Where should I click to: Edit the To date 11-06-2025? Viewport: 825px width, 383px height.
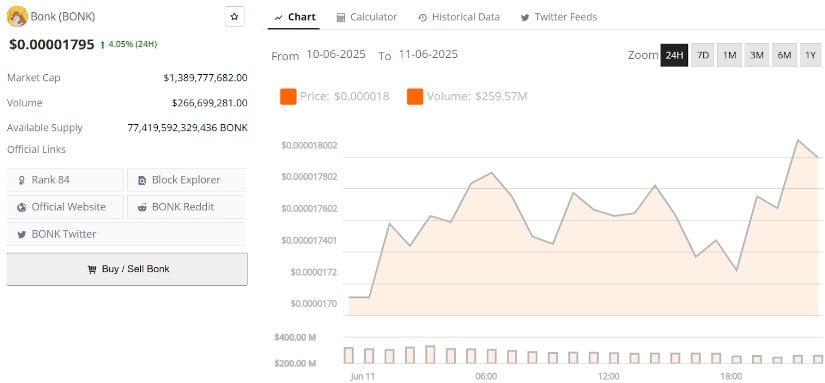pyautogui.click(x=428, y=55)
